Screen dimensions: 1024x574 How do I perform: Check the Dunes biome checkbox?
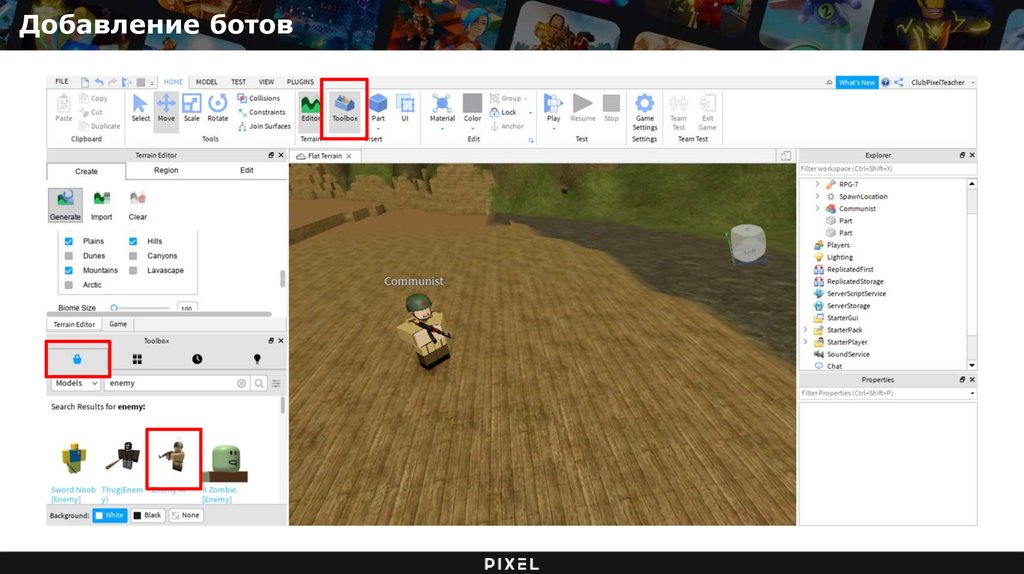69,256
